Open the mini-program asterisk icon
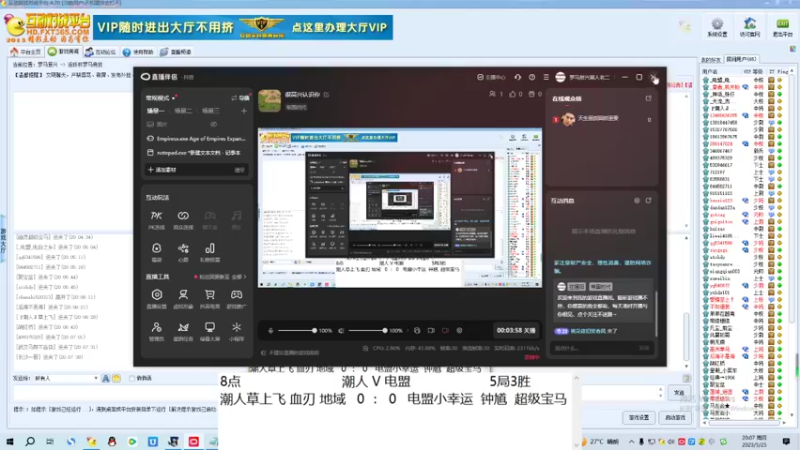This screenshot has height=450, width=800. [236, 331]
